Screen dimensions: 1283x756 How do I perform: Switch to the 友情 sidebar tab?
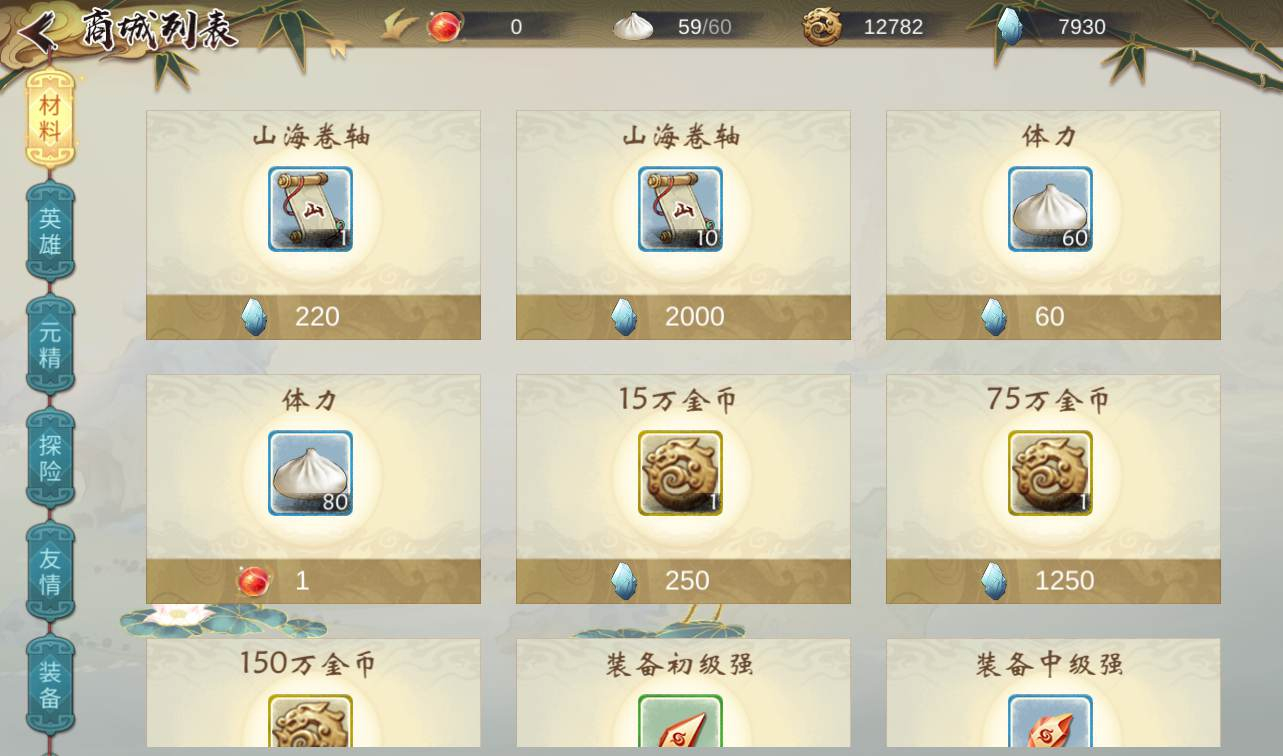(50, 571)
